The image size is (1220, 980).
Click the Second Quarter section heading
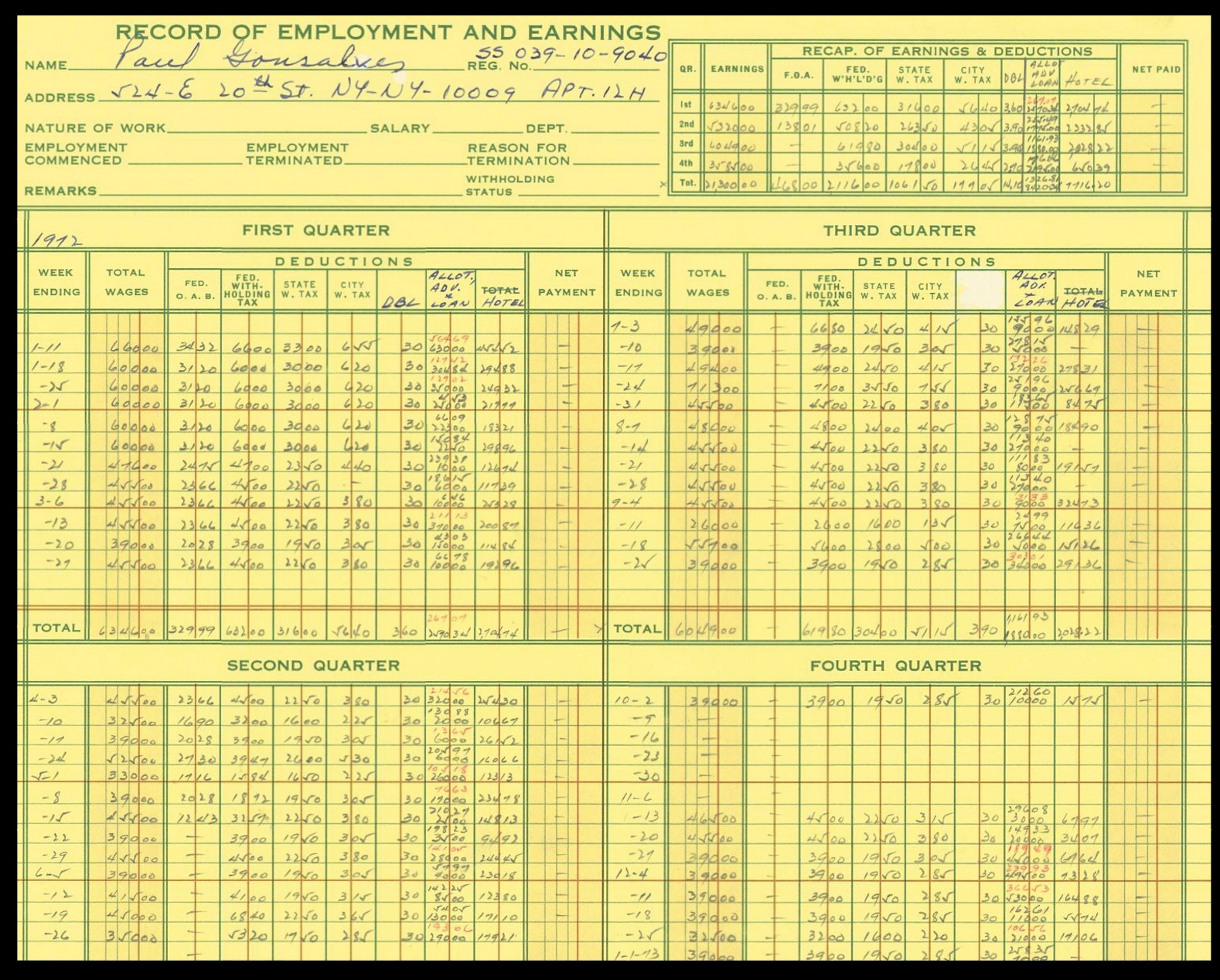[x=312, y=665]
